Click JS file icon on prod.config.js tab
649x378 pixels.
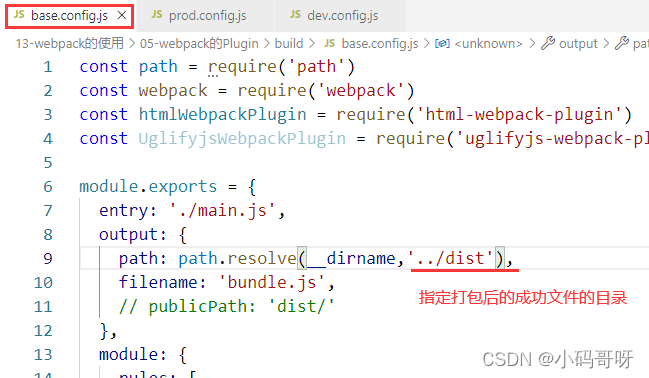click(157, 15)
